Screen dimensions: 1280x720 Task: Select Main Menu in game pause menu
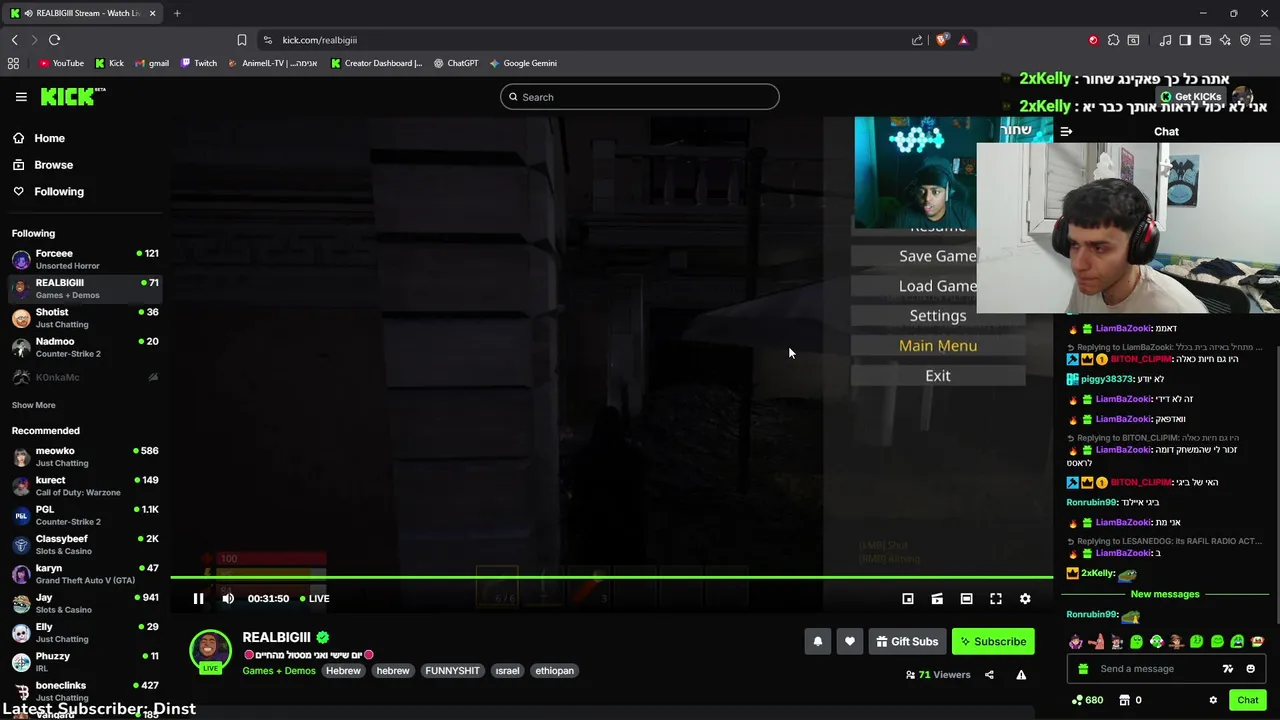(x=938, y=345)
